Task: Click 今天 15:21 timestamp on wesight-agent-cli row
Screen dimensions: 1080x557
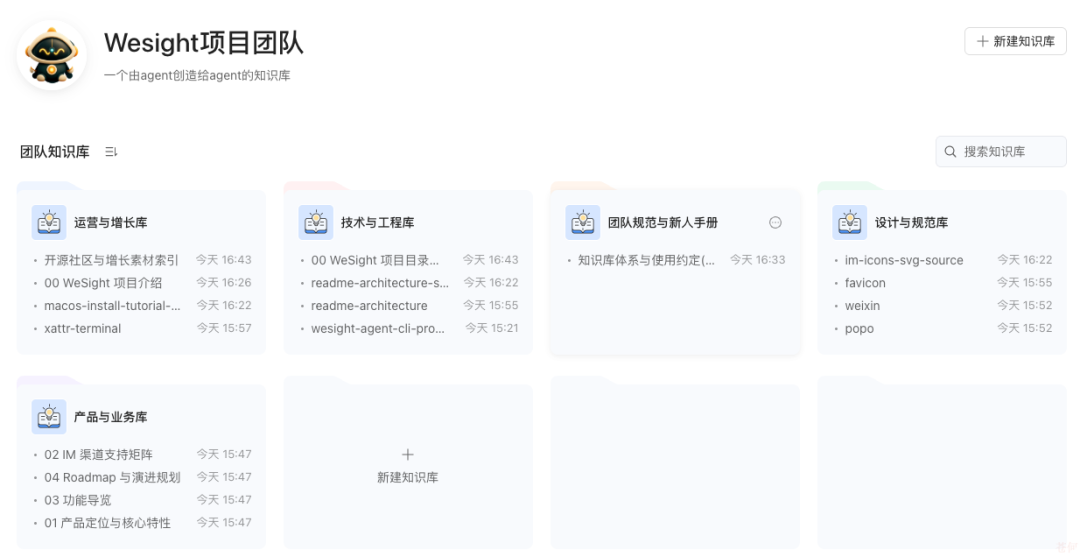Action: coord(492,328)
